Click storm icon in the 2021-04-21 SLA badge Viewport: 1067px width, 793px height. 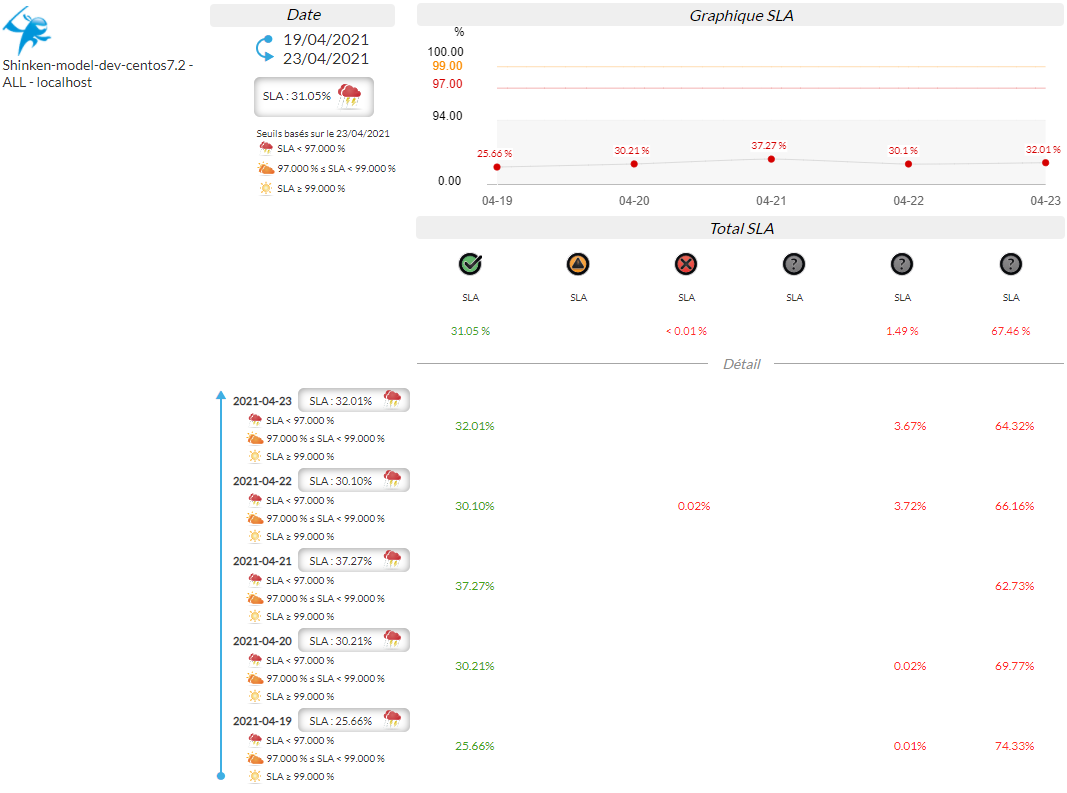pos(392,560)
